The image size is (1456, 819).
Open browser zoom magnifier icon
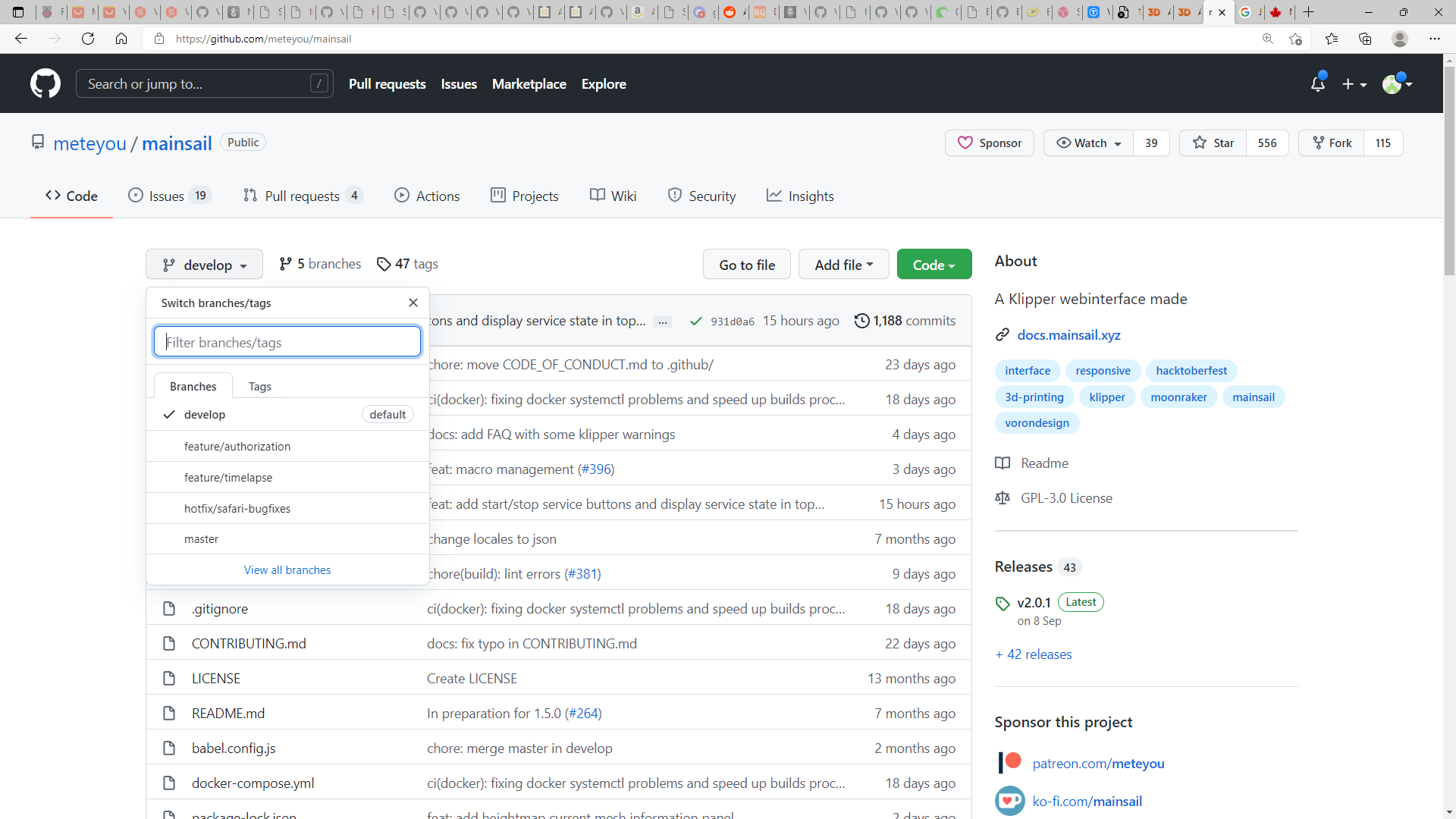1267,39
